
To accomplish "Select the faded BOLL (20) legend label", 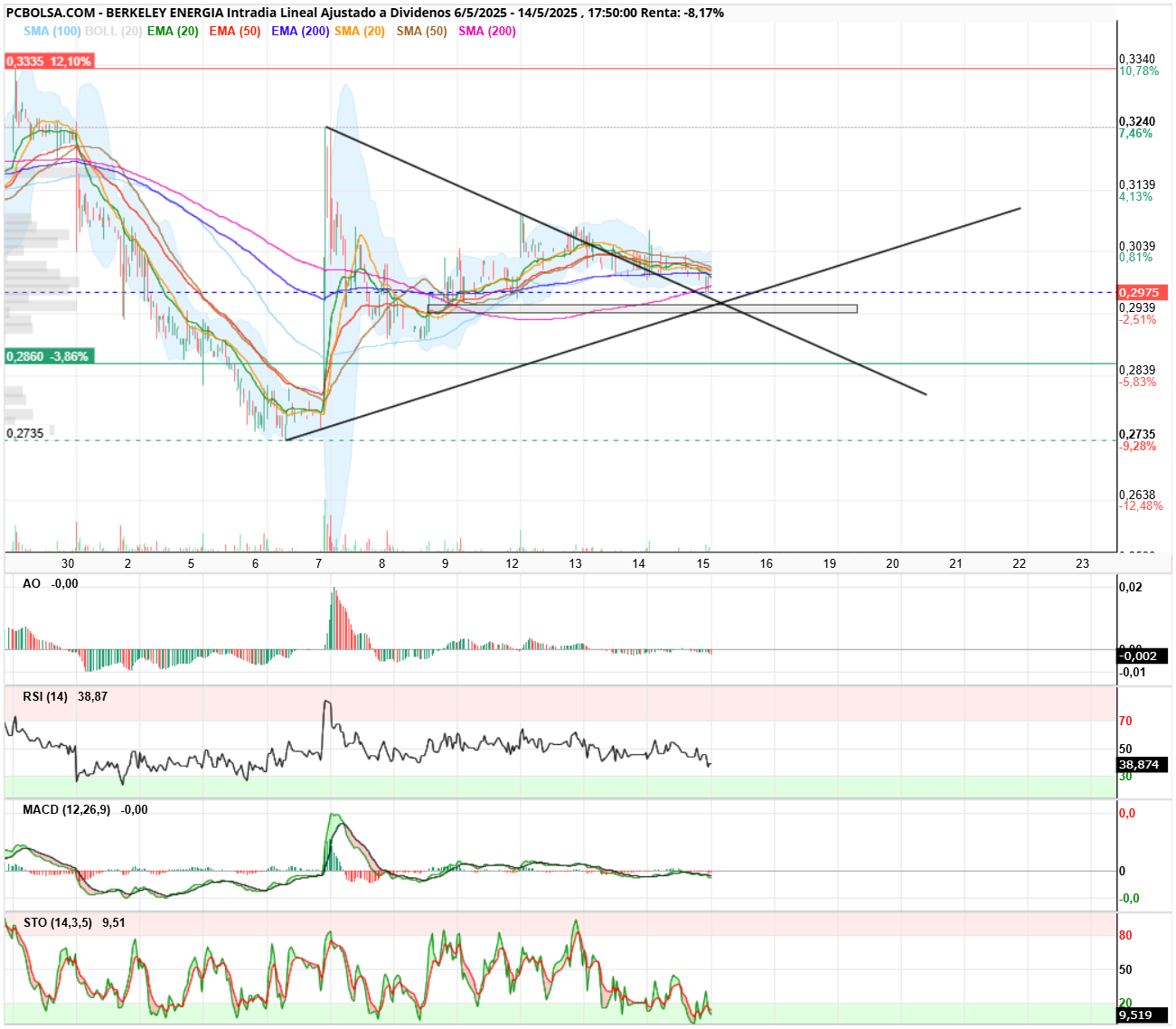I will pyautogui.click(x=114, y=31).
